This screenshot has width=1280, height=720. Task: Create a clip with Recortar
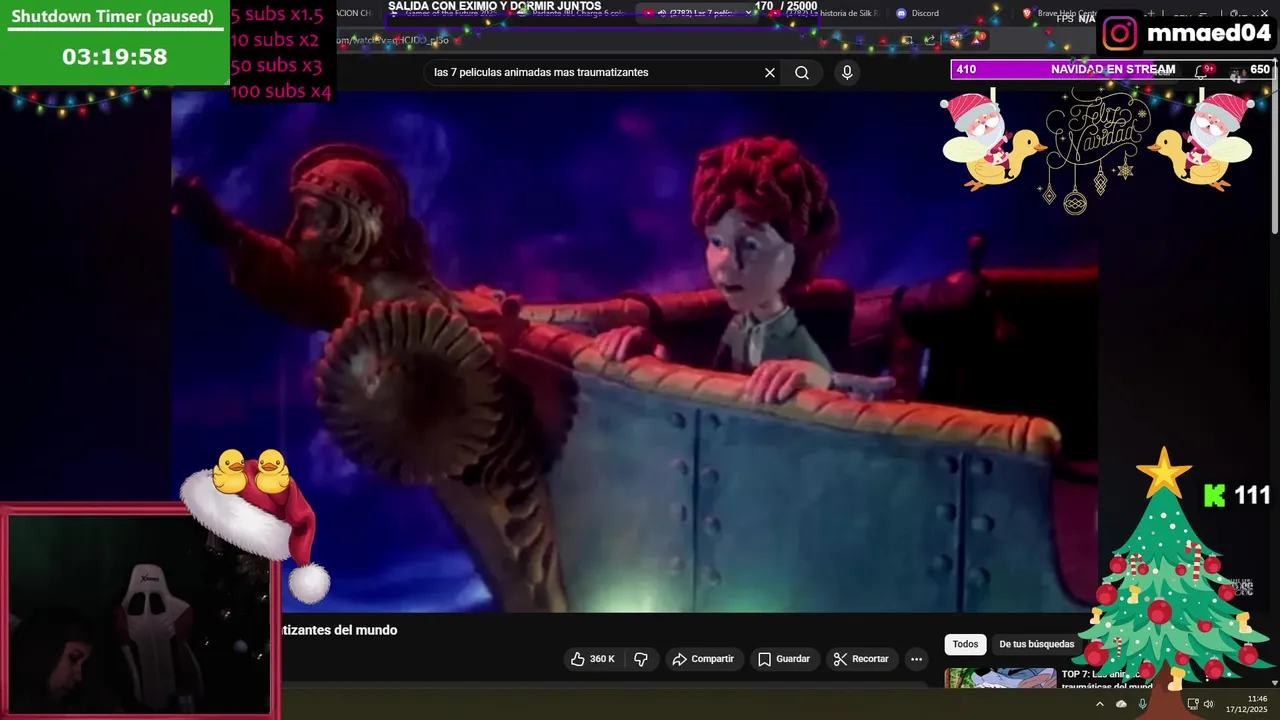[861, 659]
